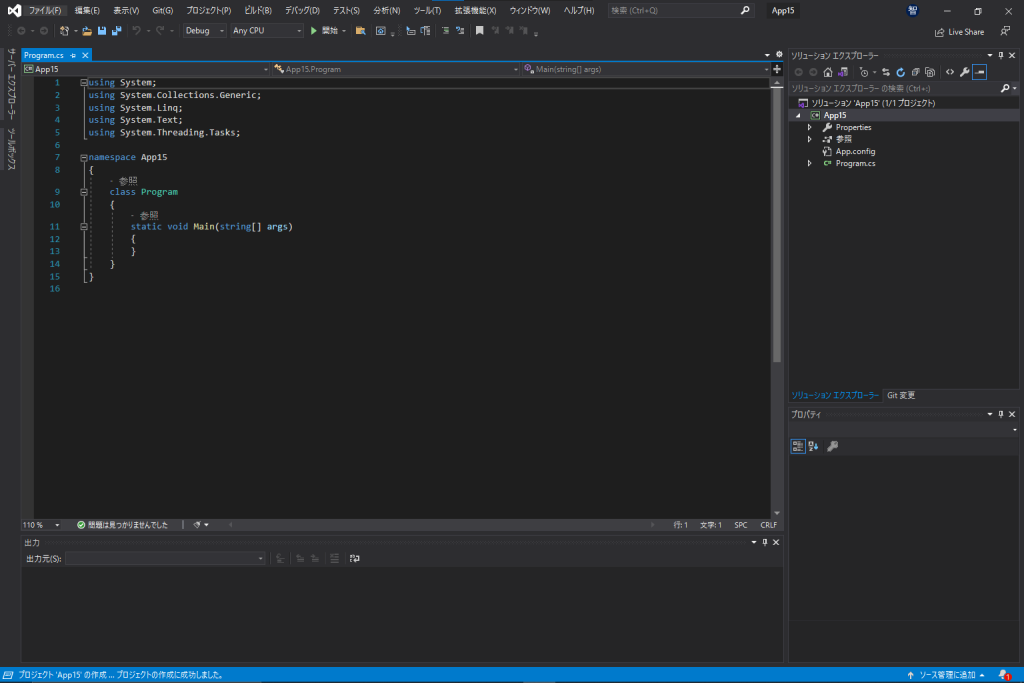
Task: Click the Home icon in Solution Explorer
Action: coord(828,72)
